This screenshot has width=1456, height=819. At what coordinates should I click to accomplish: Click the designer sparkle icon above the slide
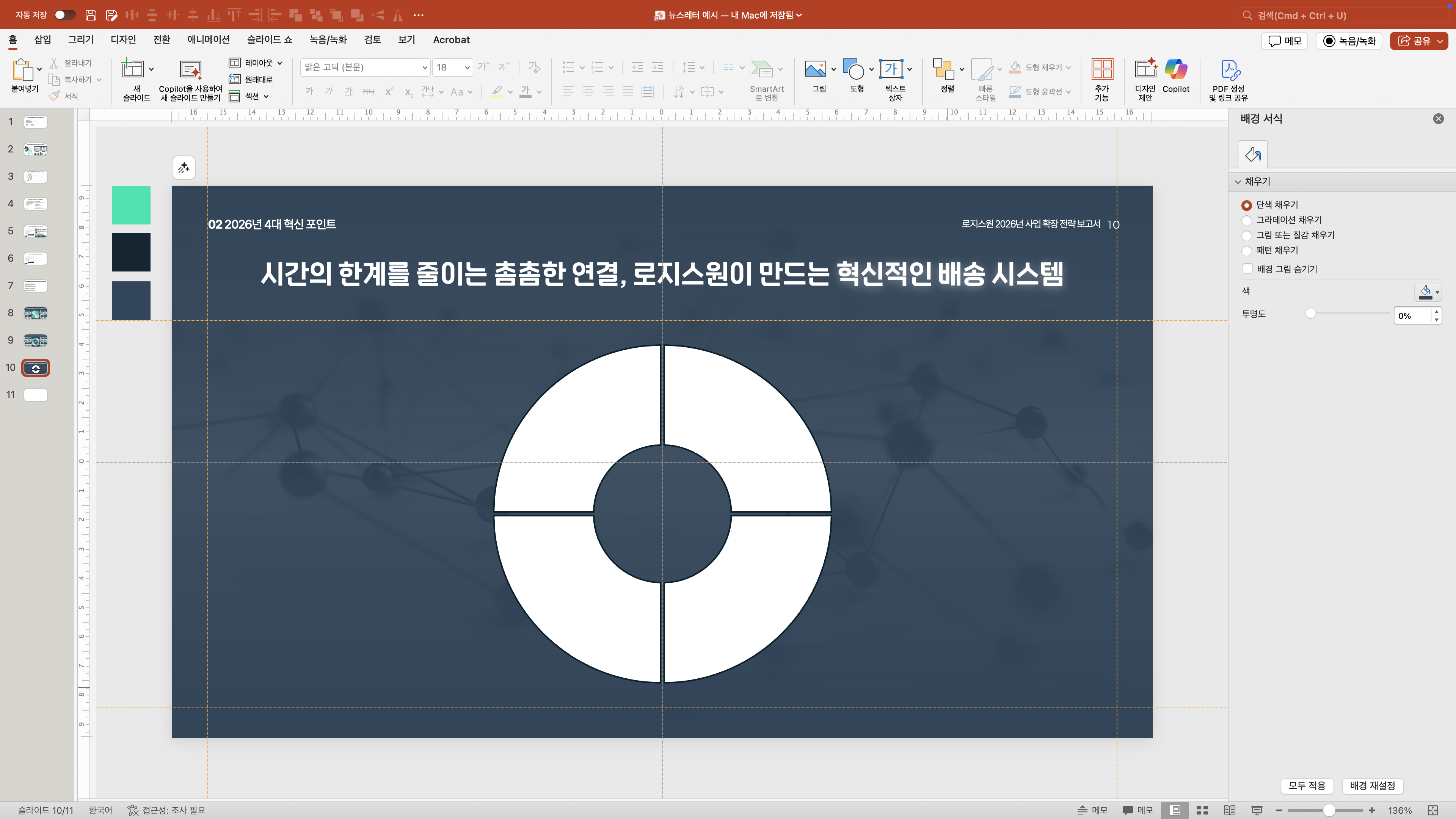[184, 168]
